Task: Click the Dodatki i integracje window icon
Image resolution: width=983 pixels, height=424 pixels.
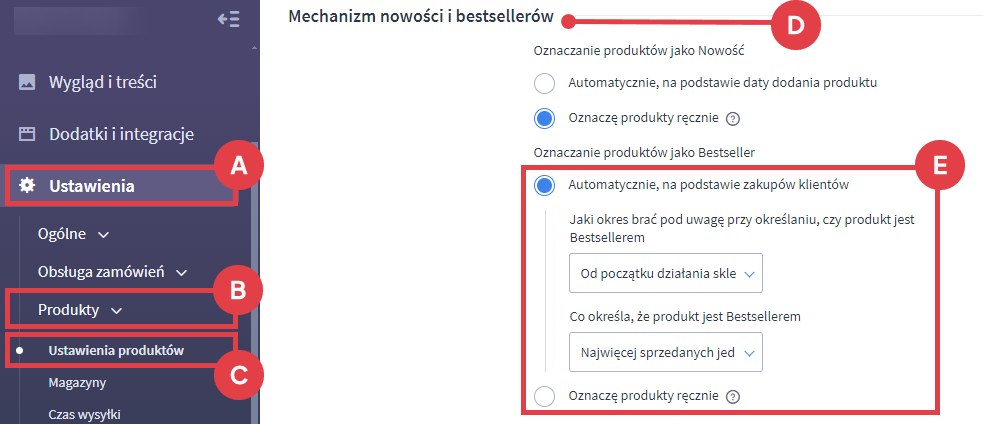Action: [27, 134]
